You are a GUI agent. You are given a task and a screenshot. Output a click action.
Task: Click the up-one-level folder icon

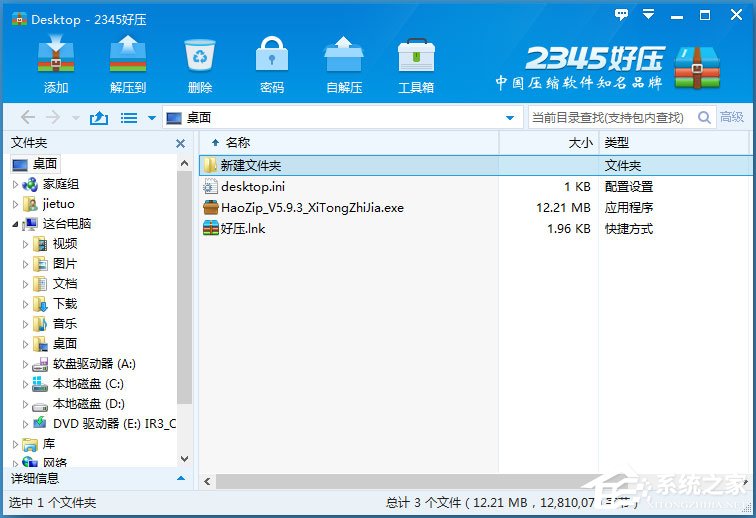coord(99,118)
